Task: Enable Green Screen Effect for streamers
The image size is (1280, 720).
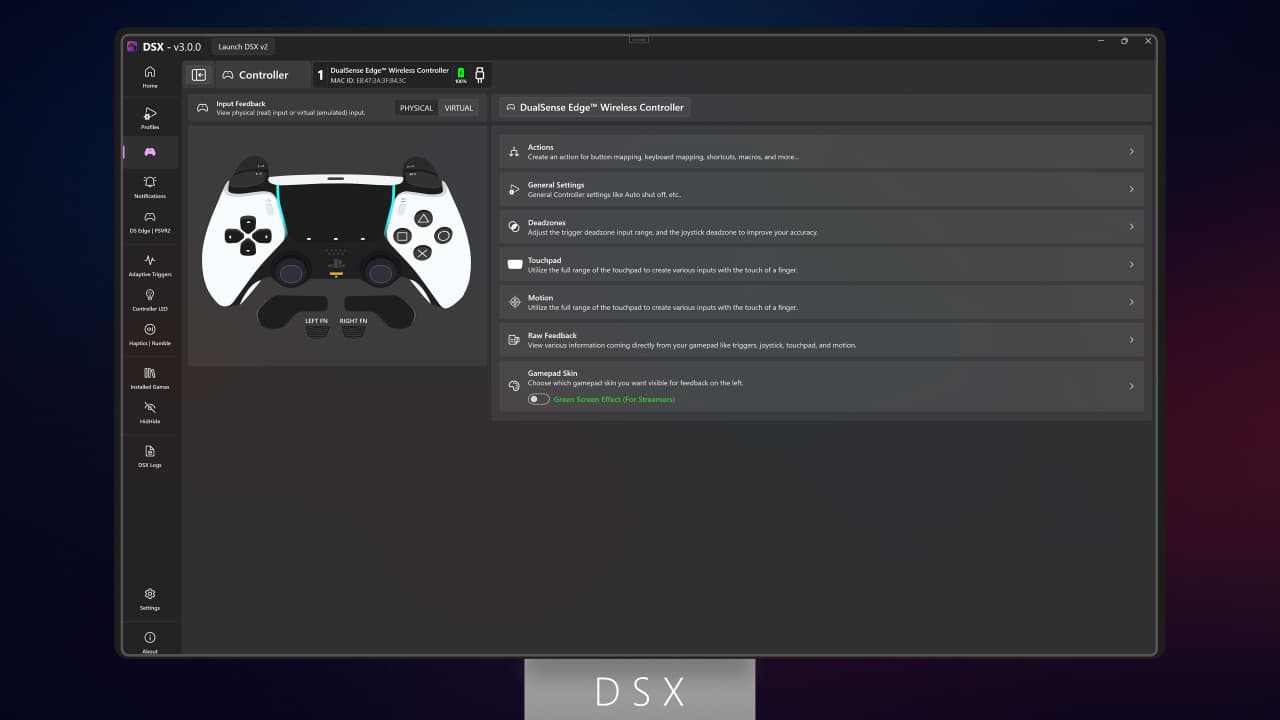Action: pos(537,398)
